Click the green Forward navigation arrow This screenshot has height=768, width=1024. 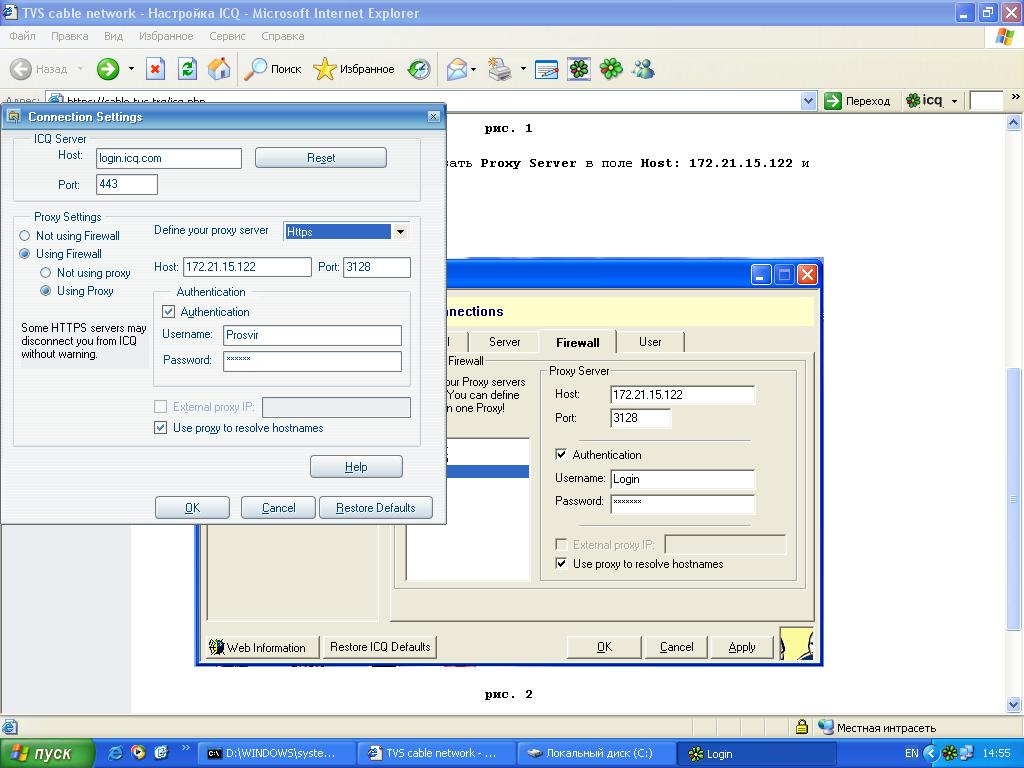pyautogui.click(x=107, y=69)
